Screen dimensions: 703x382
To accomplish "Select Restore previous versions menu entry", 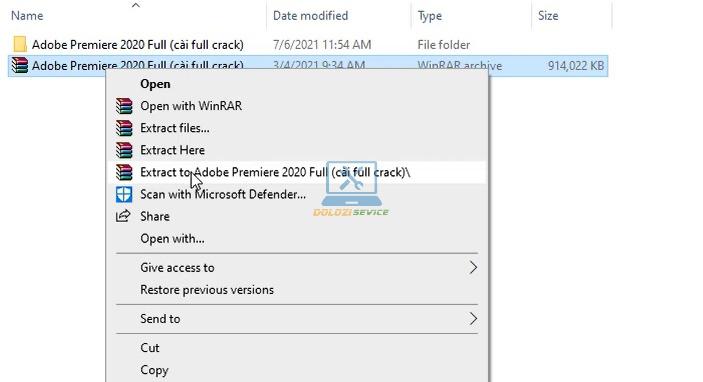I will pos(207,290).
